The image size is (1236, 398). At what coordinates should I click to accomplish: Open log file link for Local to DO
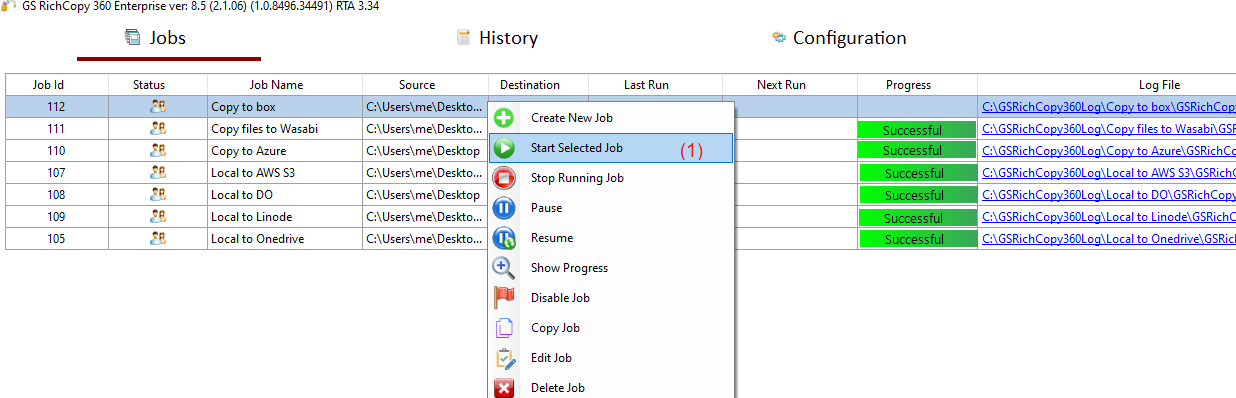[x=1109, y=194]
